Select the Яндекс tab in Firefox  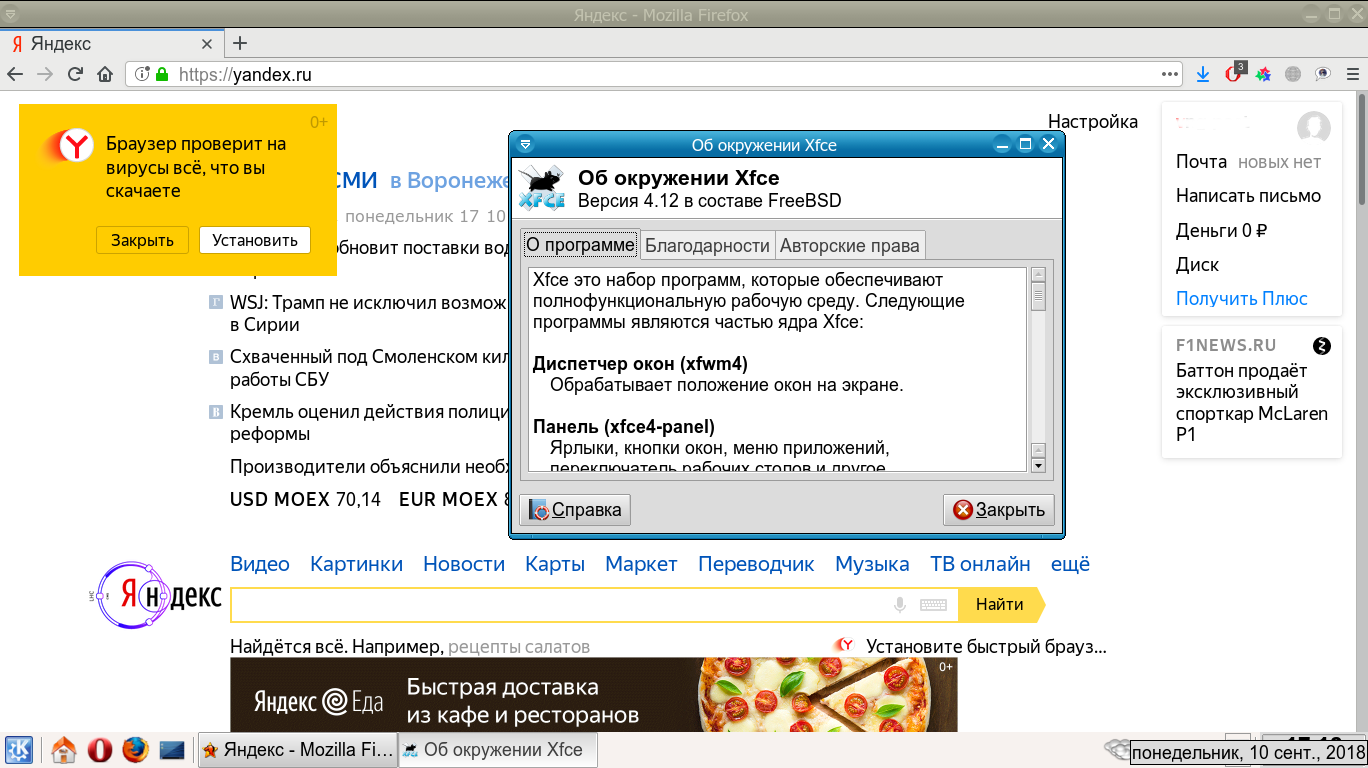(x=112, y=44)
